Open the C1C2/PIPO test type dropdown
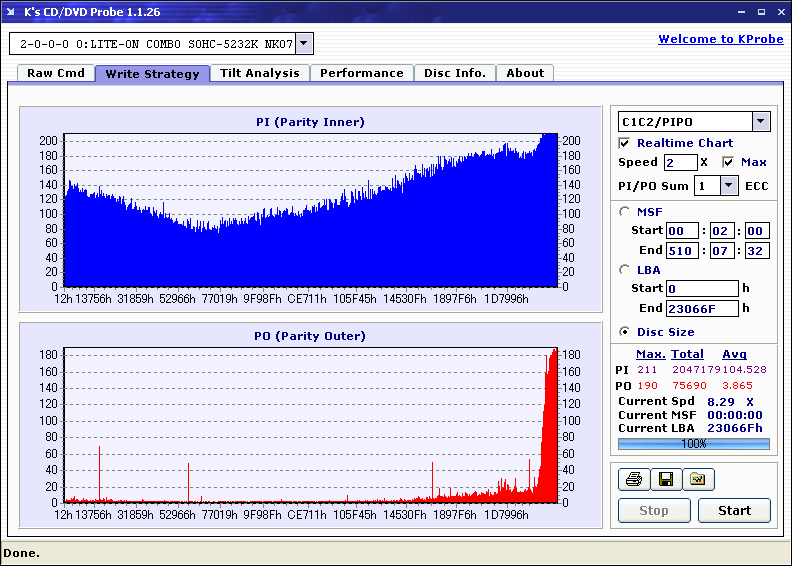The width and height of the screenshot is (792, 566). 761,122
